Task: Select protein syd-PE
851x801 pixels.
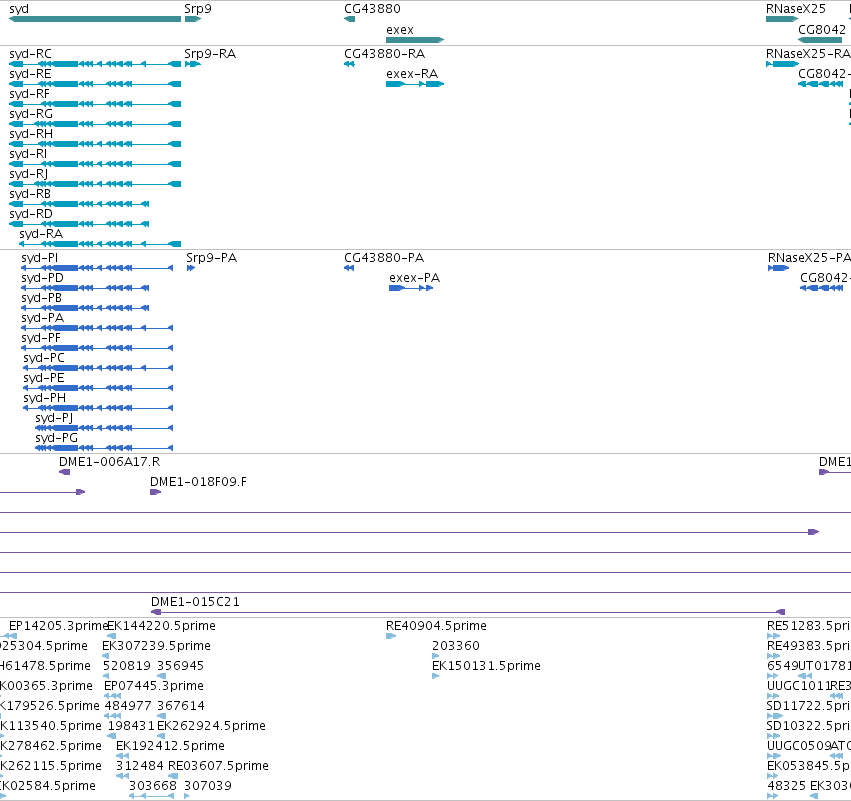Action: pyautogui.click(x=98, y=389)
